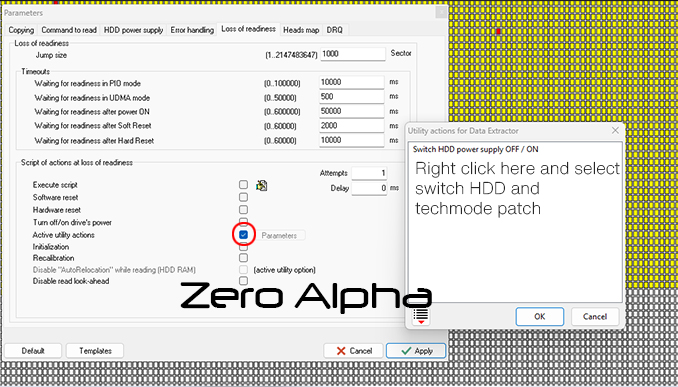
Task: Enable the Execute script checkbox
Action: (x=243, y=185)
